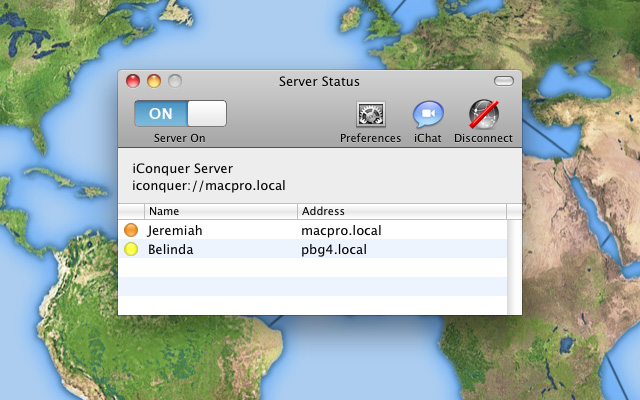
Task: Open Preferences from the toolbar
Action: pos(371,114)
